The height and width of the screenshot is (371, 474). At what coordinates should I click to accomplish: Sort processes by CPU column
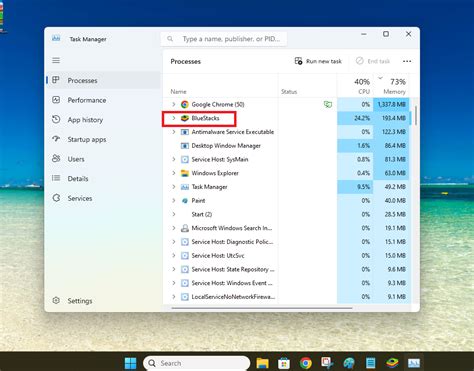355,86
